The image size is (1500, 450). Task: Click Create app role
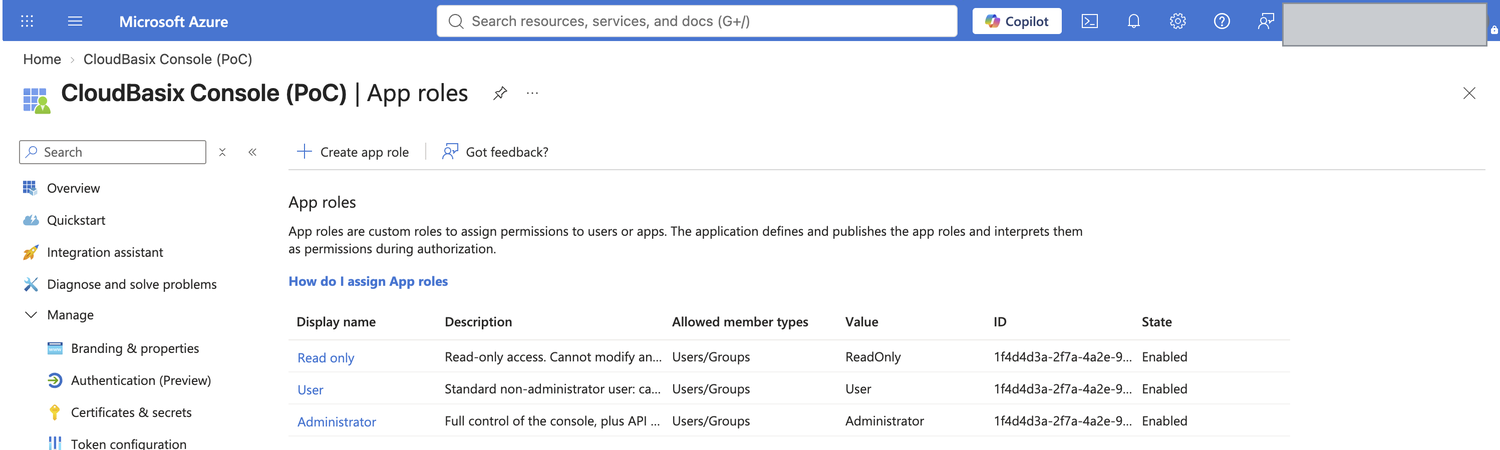[353, 152]
